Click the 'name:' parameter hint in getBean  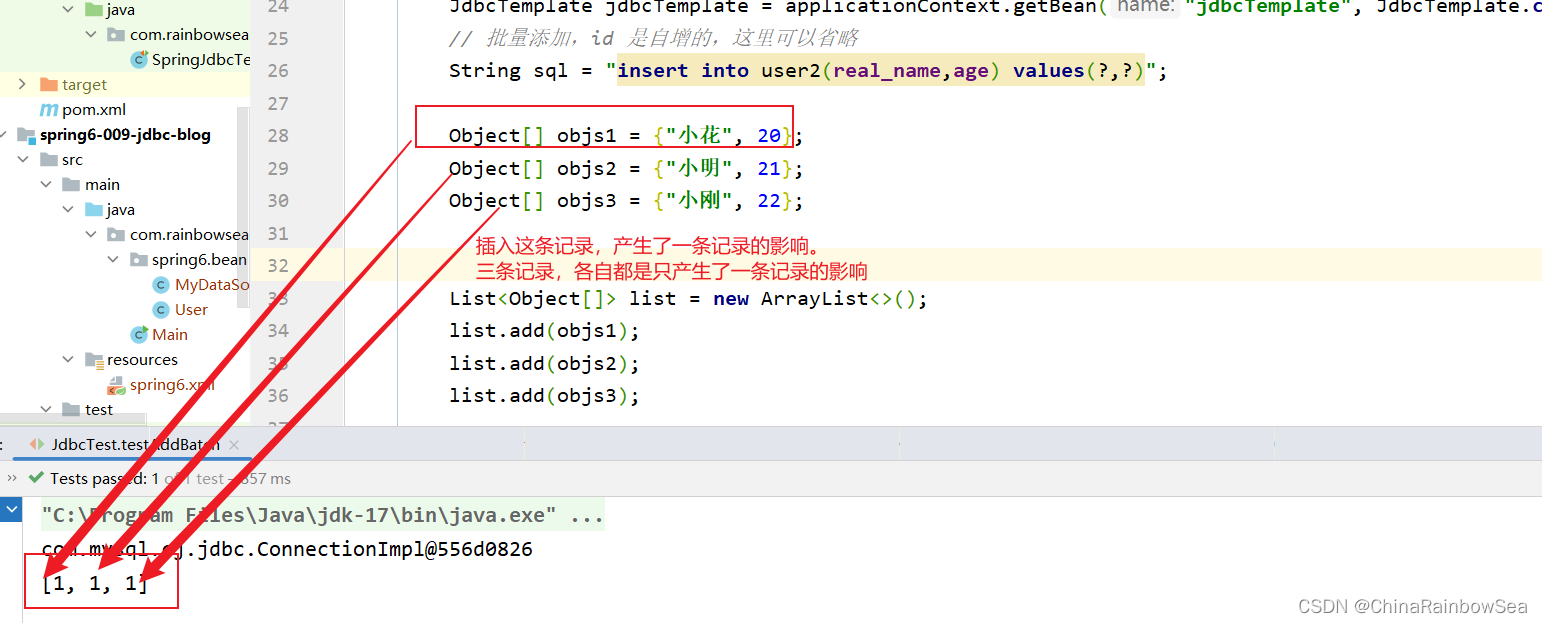click(x=1144, y=7)
